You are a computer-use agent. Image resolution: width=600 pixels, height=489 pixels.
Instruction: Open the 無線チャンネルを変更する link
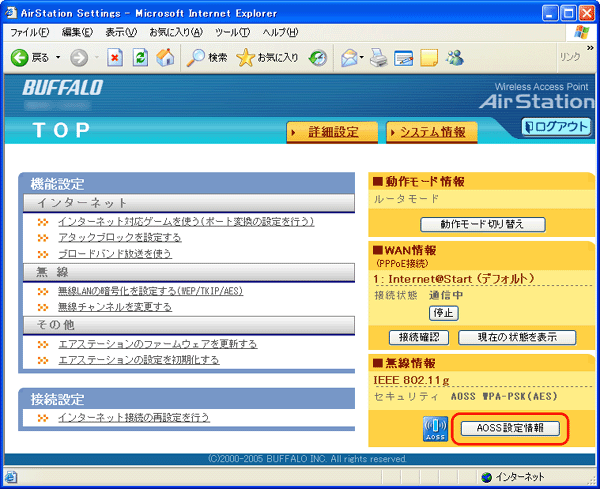pyautogui.click(x=115, y=307)
